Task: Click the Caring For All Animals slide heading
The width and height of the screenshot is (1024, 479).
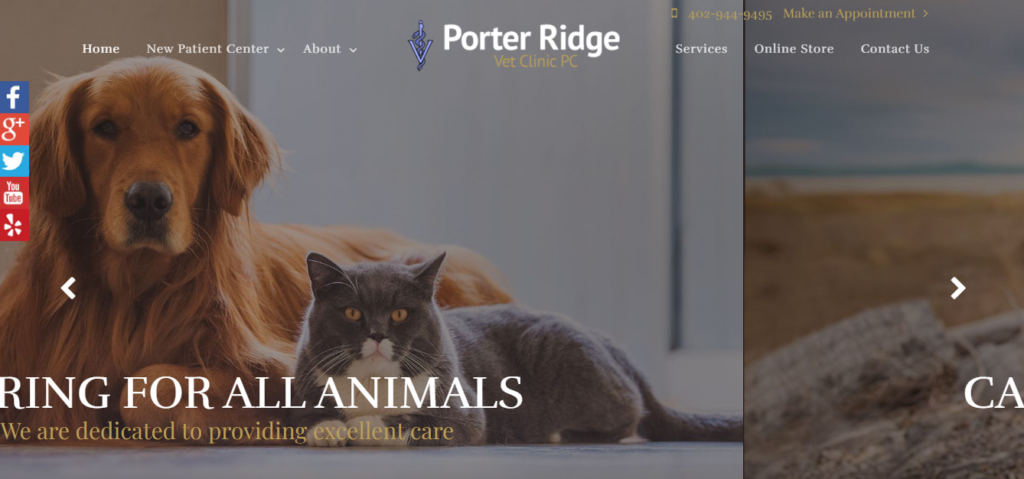Action: (x=261, y=392)
